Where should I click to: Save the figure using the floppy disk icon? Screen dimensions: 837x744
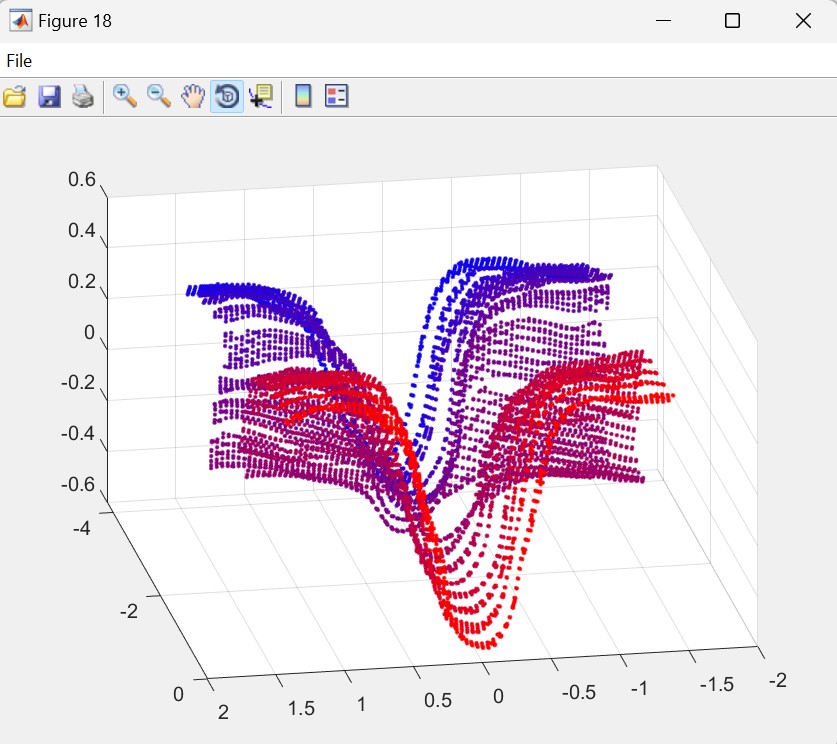(x=49, y=97)
